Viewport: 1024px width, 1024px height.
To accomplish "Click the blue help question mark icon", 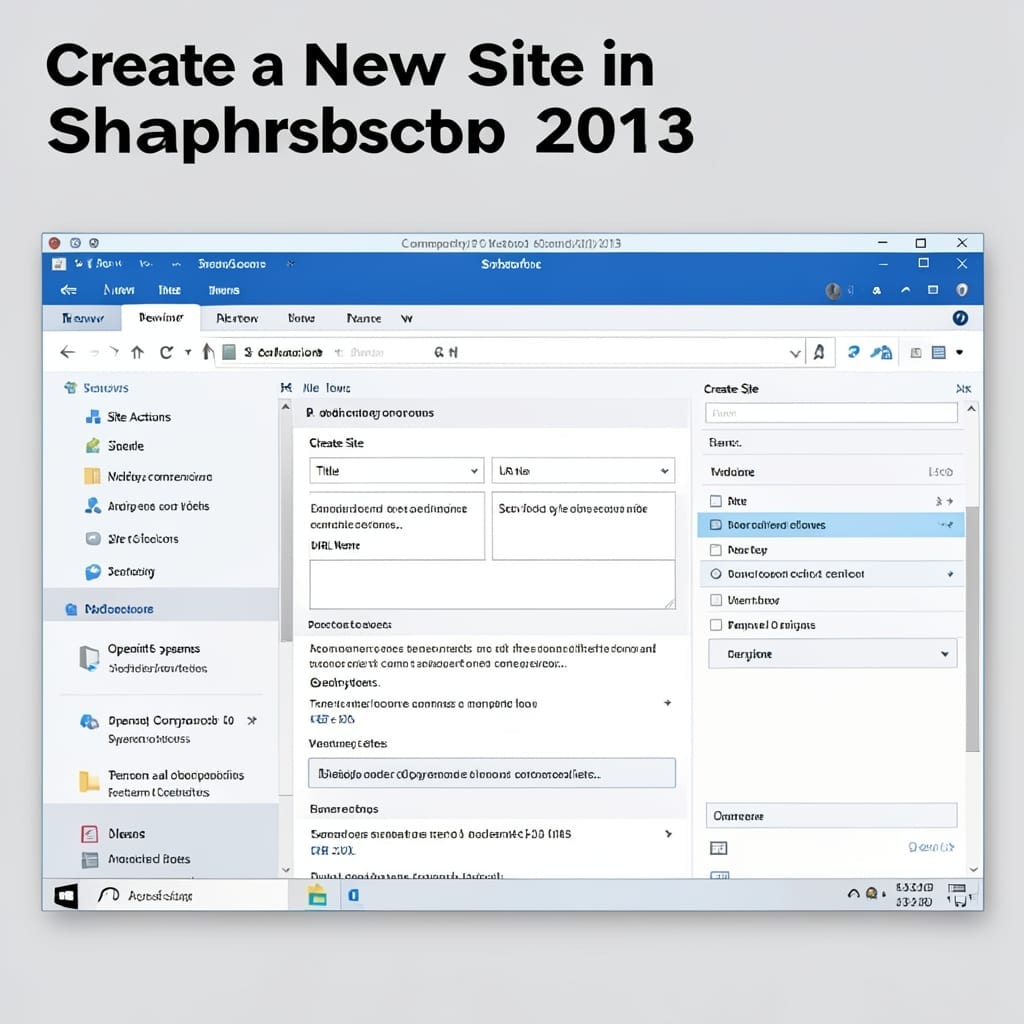I will [x=853, y=353].
